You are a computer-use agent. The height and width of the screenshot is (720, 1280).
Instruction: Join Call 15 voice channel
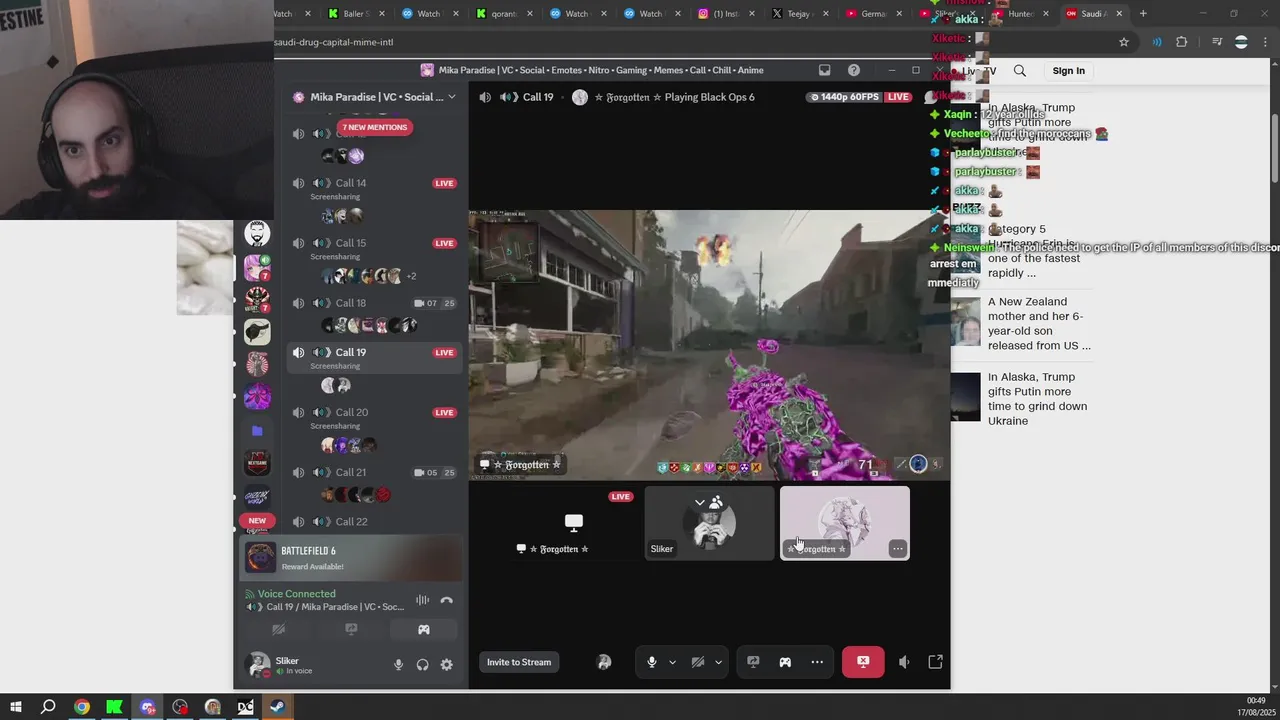[351, 243]
